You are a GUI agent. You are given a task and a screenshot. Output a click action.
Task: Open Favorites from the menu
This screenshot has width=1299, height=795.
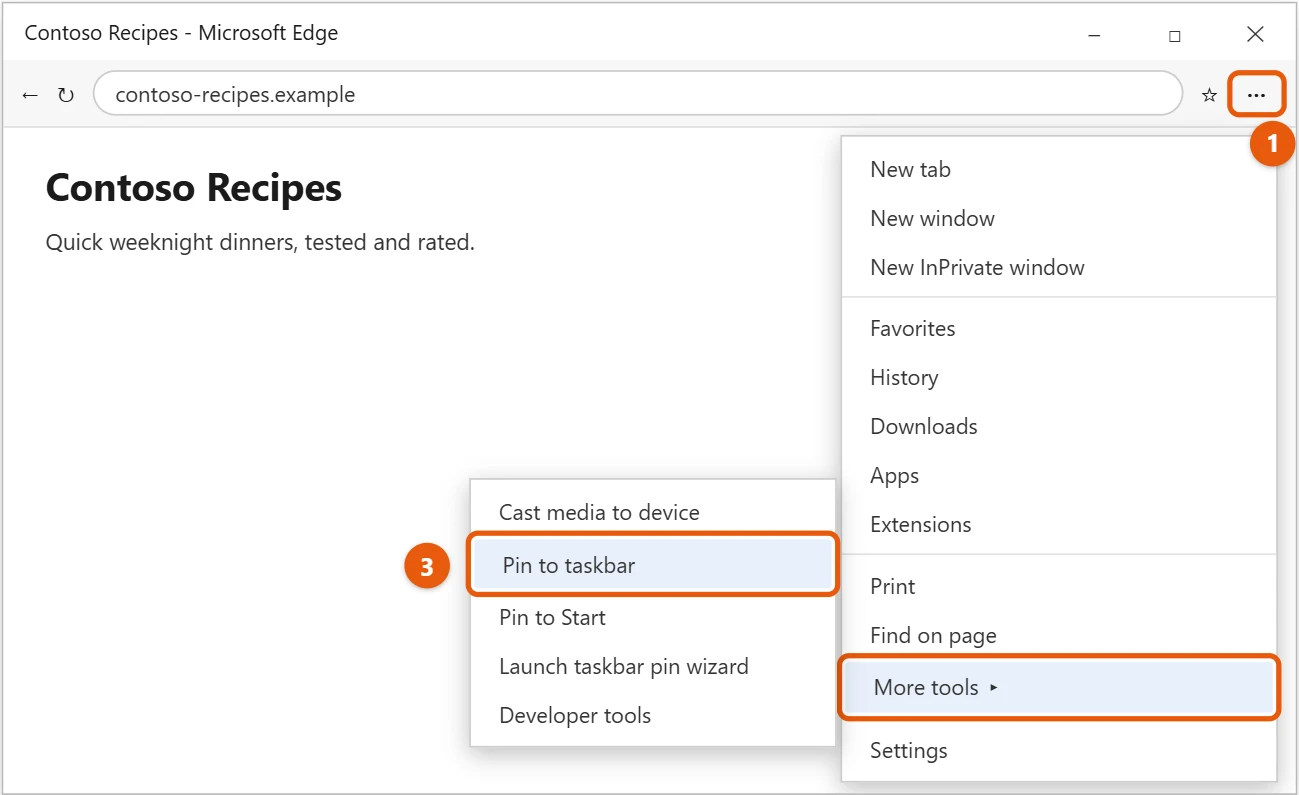coord(1059,329)
